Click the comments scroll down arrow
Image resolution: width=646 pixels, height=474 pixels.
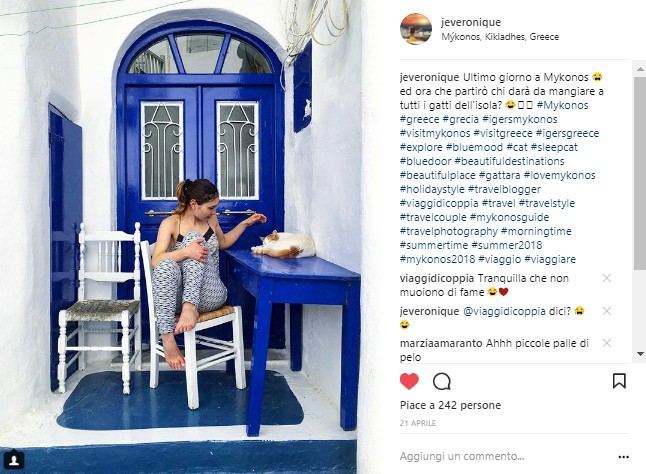[640, 353]
